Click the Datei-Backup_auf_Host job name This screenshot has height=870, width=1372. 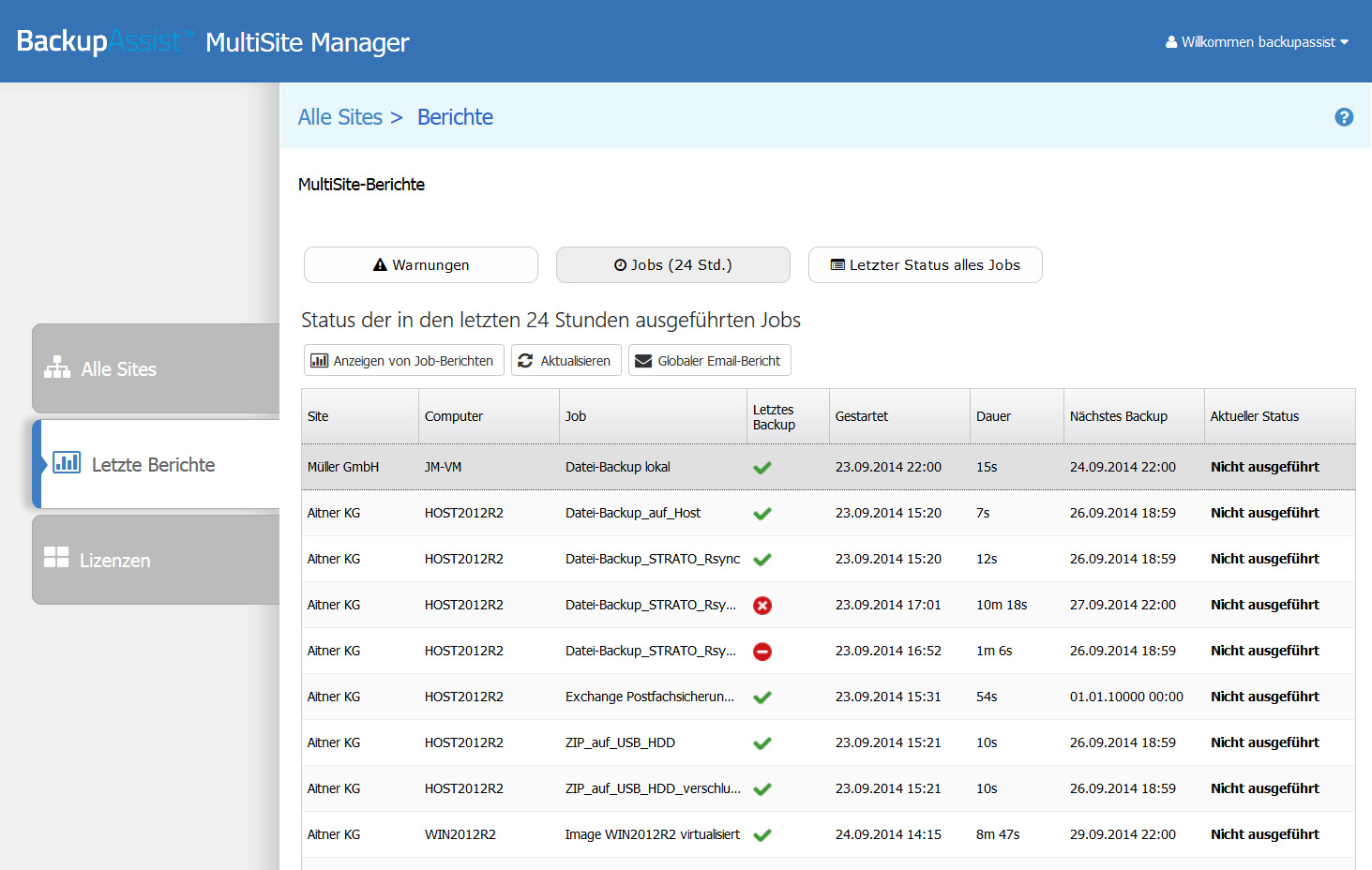[633, 513]
